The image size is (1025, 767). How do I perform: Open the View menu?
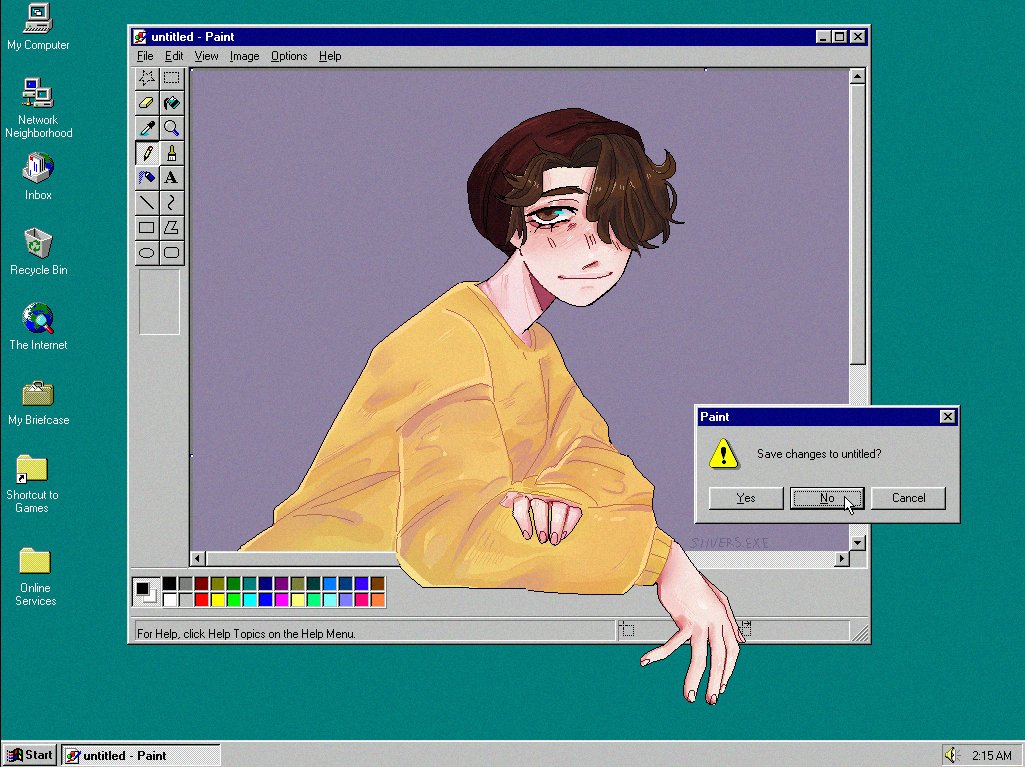[x=206, y=56]
